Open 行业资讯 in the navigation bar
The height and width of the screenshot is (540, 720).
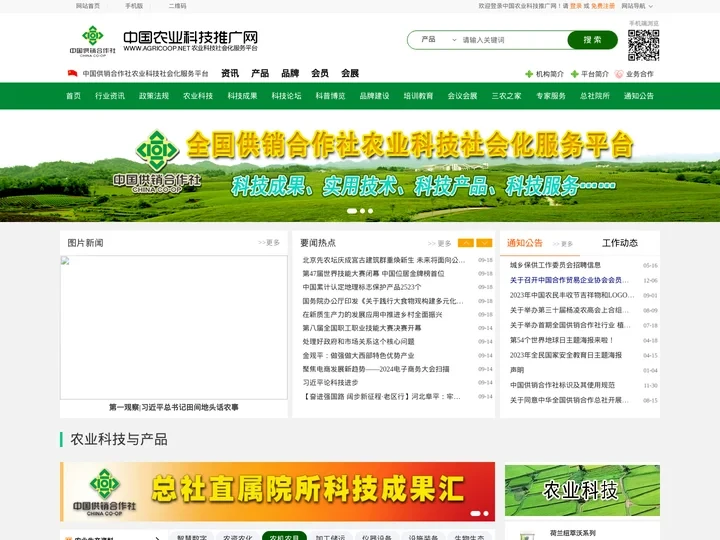(x=110, y=96)
